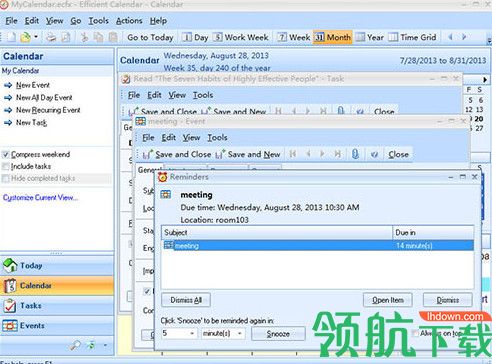
Task: Open Tools menu in Task window
Action: point(203,95)
